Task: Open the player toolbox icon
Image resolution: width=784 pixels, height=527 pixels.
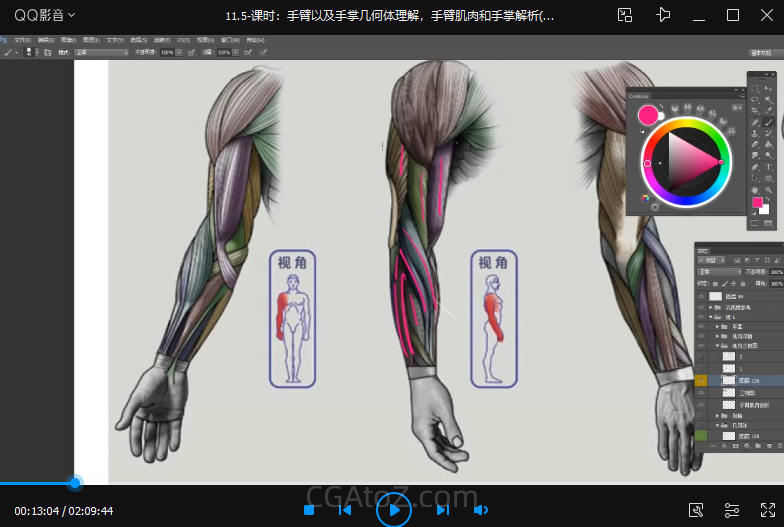Action: [697, 510]
